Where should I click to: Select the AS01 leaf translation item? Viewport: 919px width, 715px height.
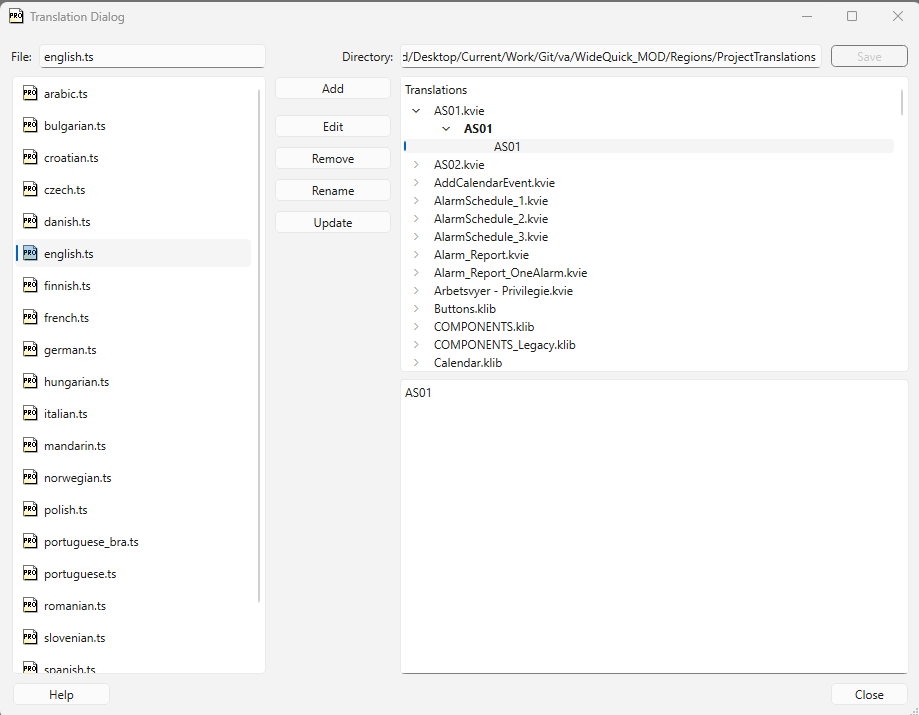[649, 147]
